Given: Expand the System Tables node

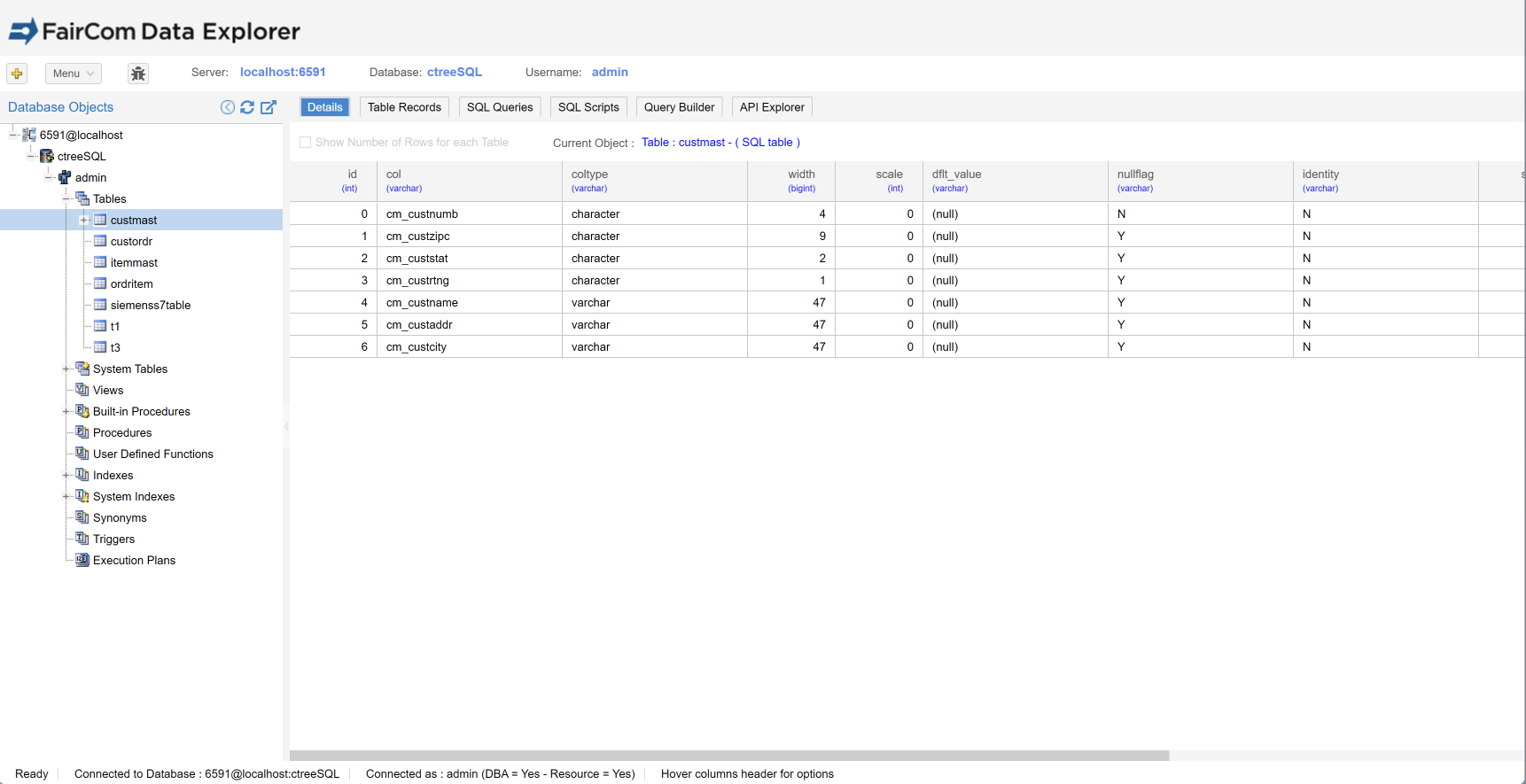Looking at the screenshot, I should (66, 369).
